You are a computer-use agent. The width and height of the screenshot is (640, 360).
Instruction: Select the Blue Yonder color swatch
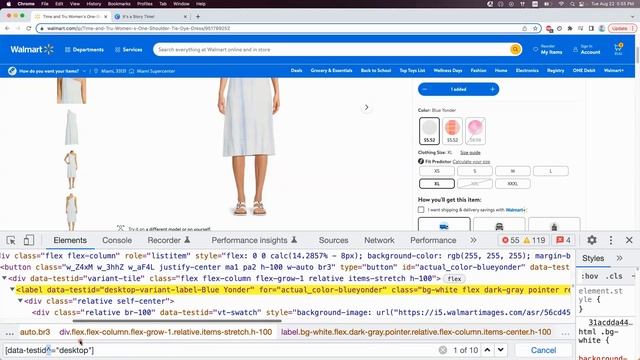pos(429,131)
